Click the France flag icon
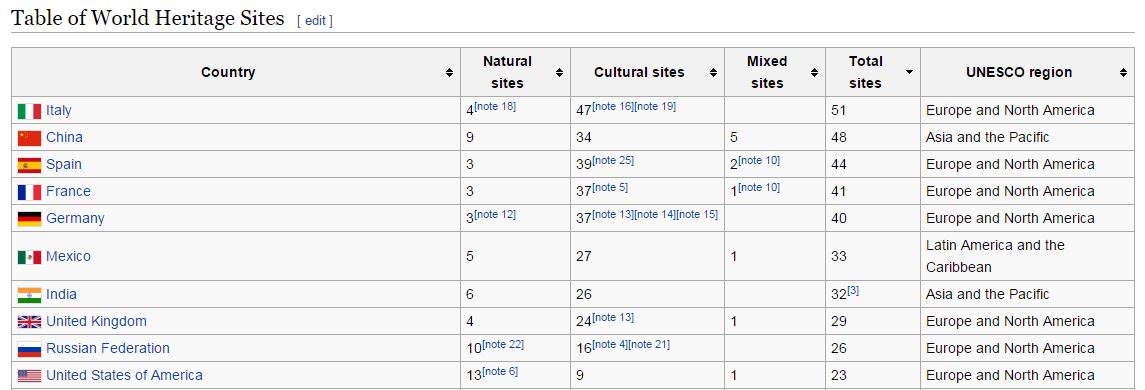Viewport: 1145px width, 390px height. coord(29,192)
